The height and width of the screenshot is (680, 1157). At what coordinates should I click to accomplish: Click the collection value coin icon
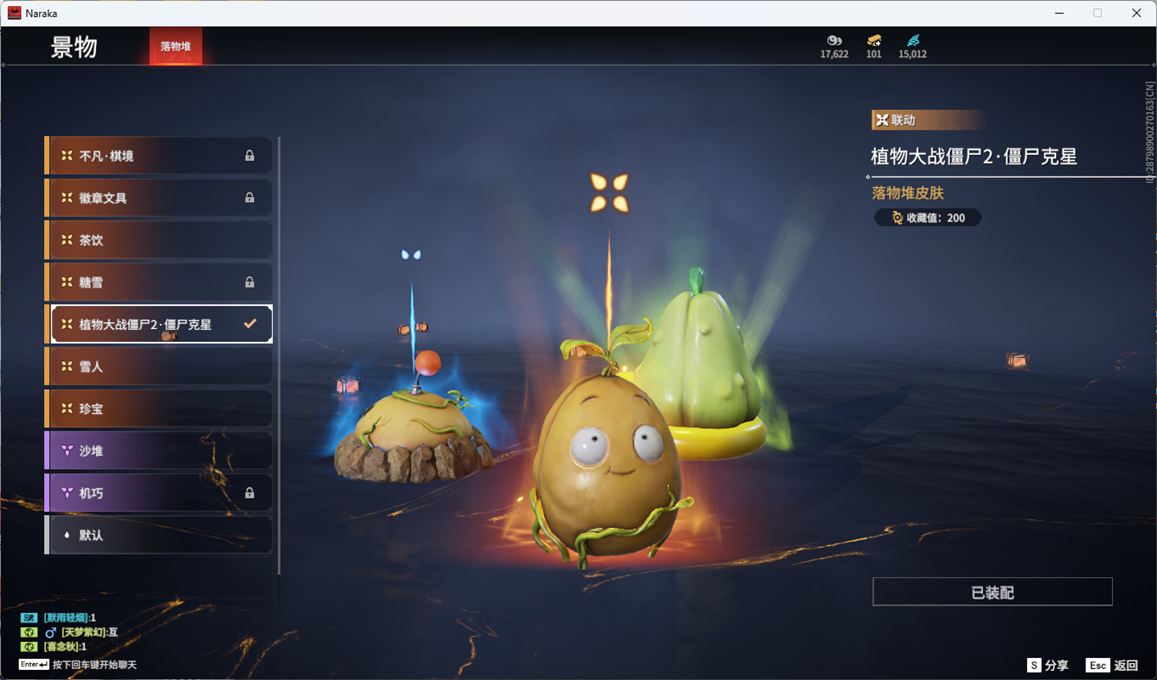(x=897, y=218)
